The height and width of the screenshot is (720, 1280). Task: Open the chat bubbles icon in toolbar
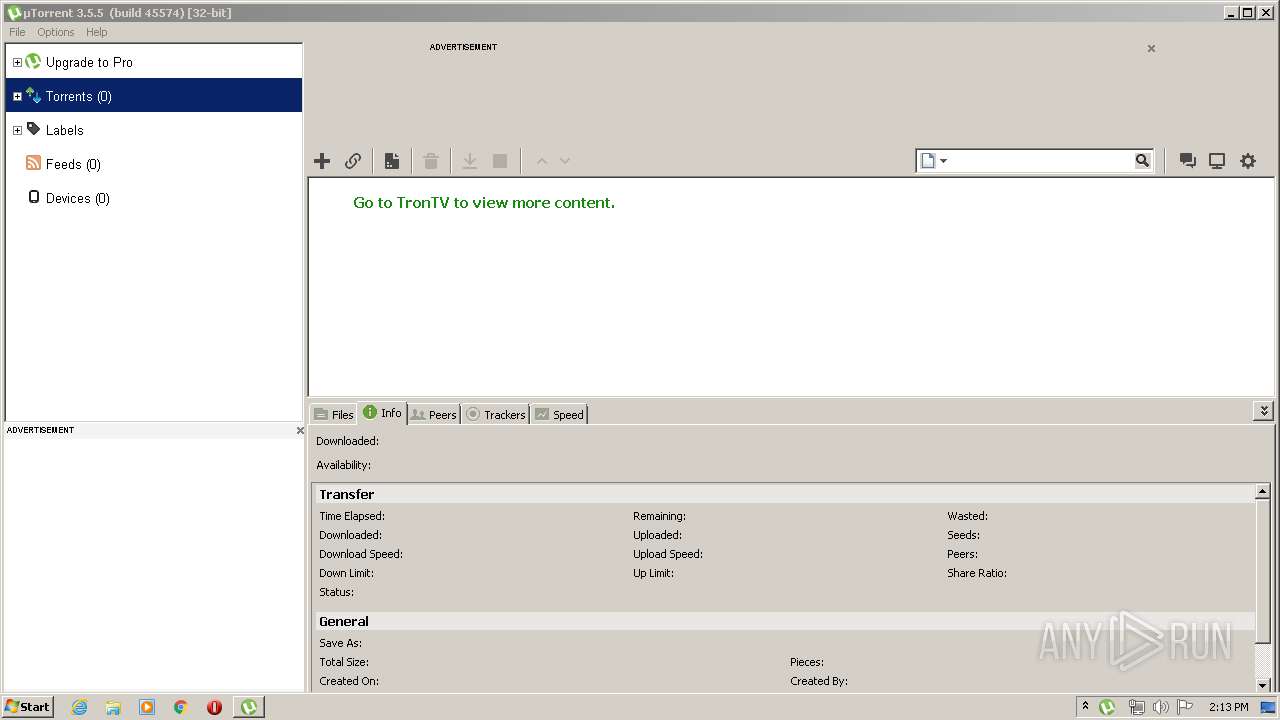click(x=1188, y=161)
